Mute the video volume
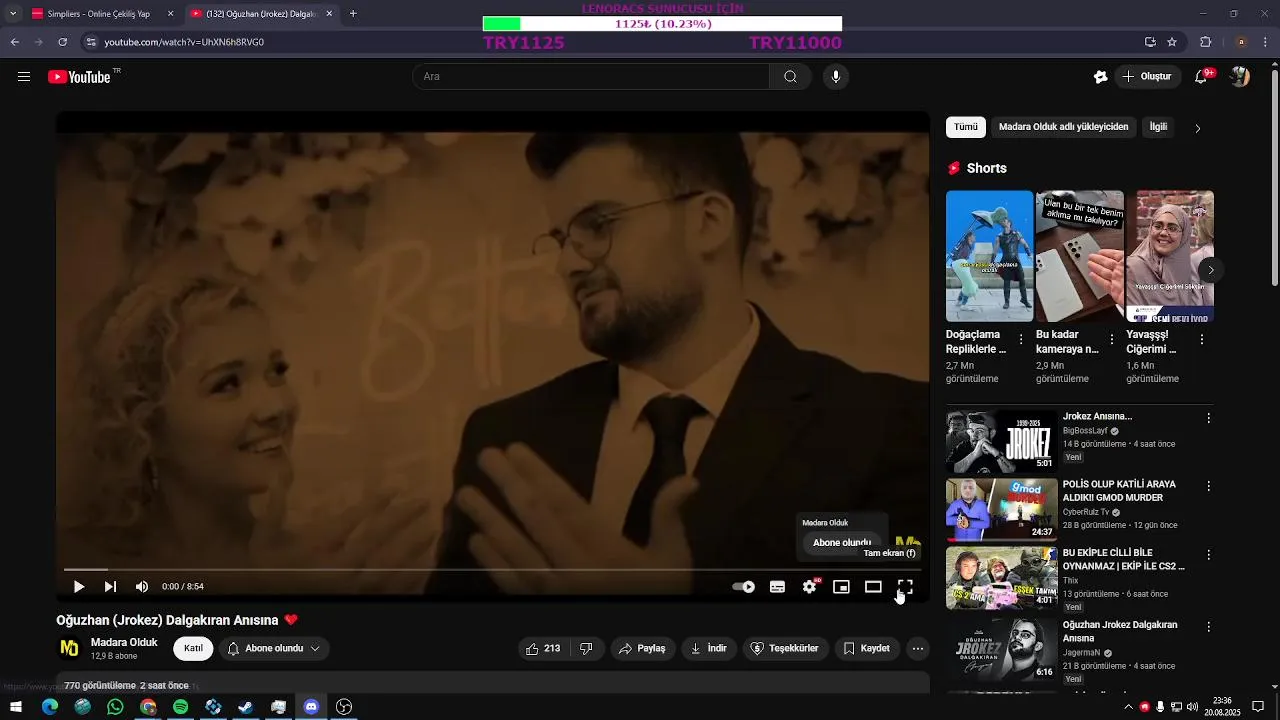This screenshot has width=1280, height=720. [x=142, y=587]
